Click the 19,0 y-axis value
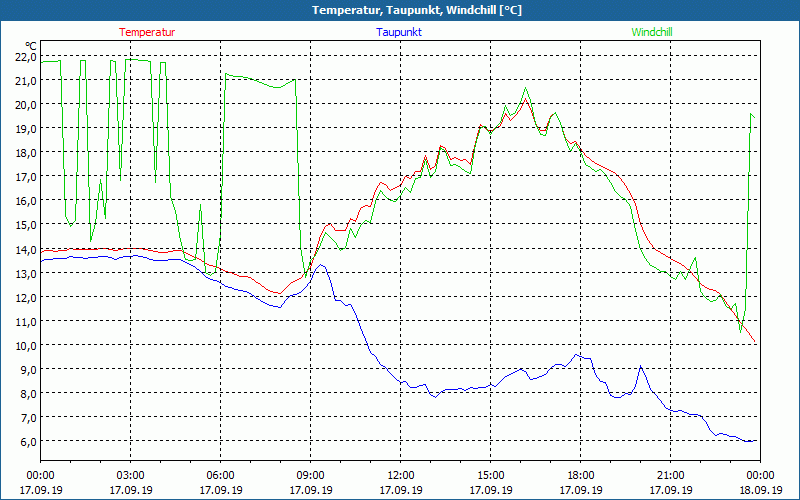Screen dimensions: 800x500 (26, 129)
